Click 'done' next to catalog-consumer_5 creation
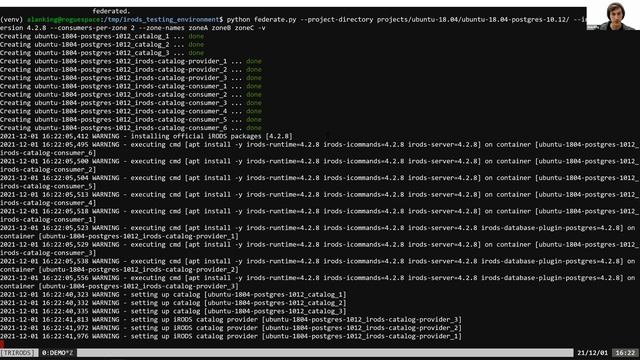The image size is (640, 360). [254, 120]
